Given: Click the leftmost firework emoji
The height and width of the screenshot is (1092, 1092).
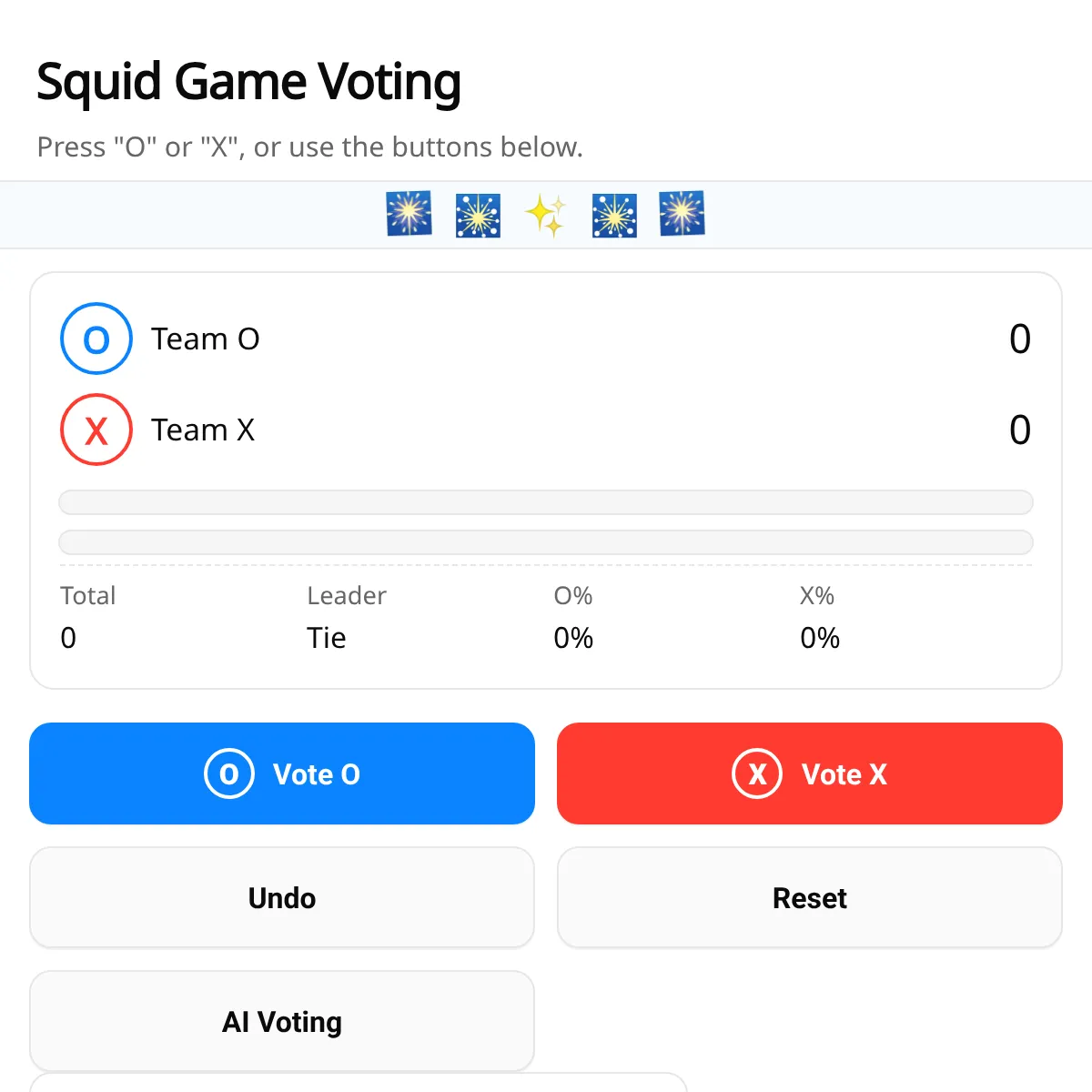Looking at the screenshot, I should [409, 215].
